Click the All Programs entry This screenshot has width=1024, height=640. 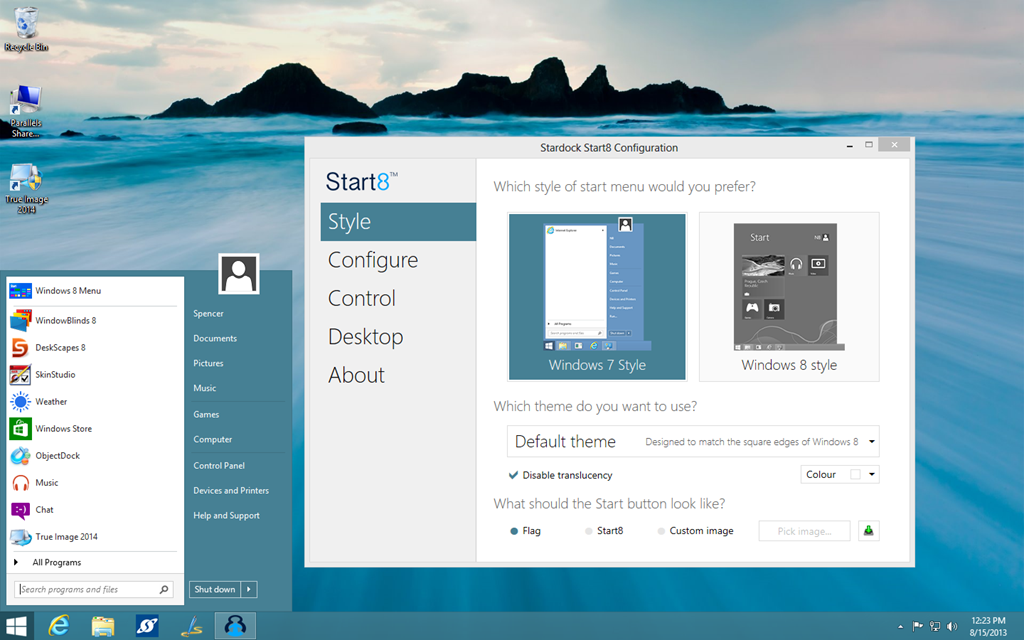tap(57, 562)
